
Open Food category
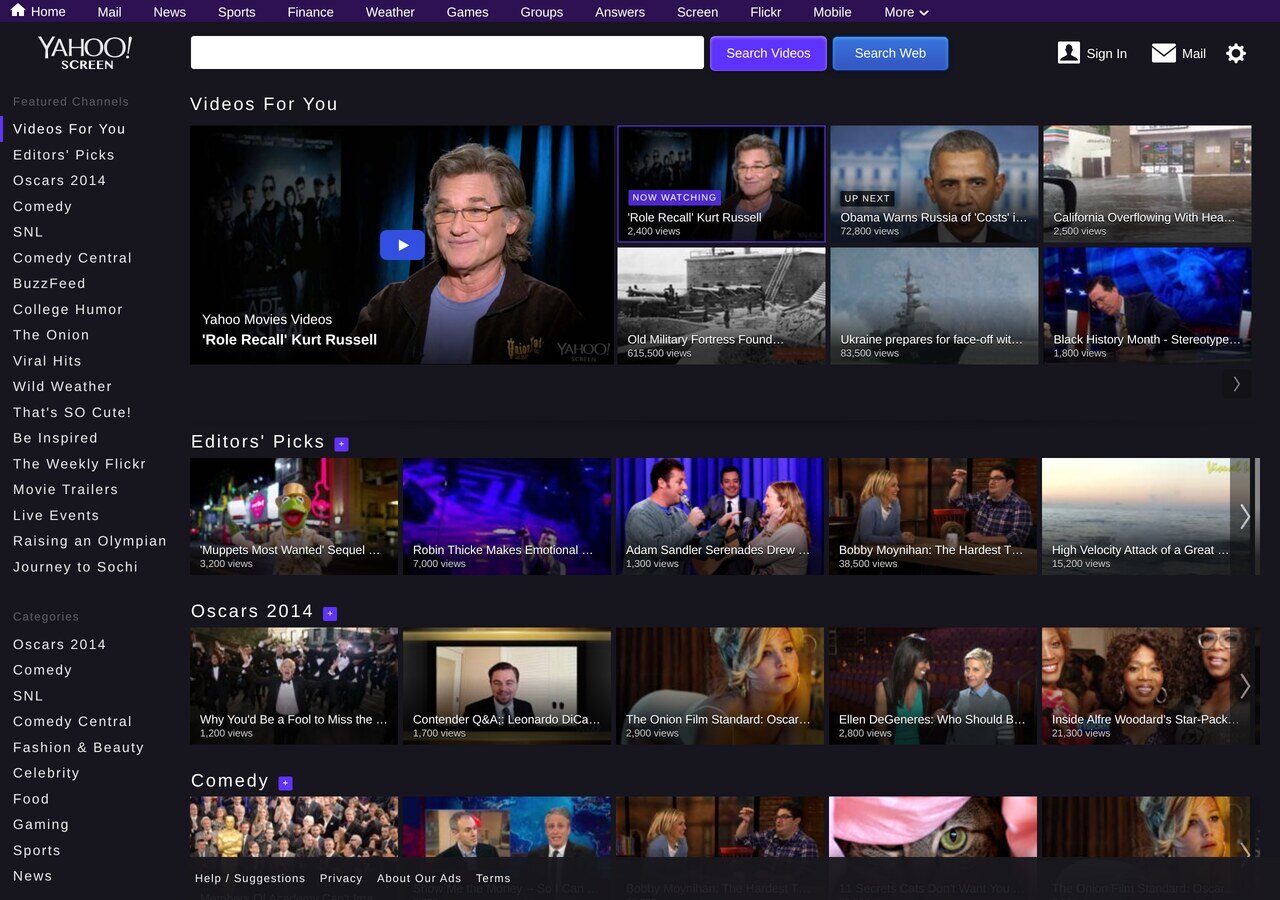point(31,799)
